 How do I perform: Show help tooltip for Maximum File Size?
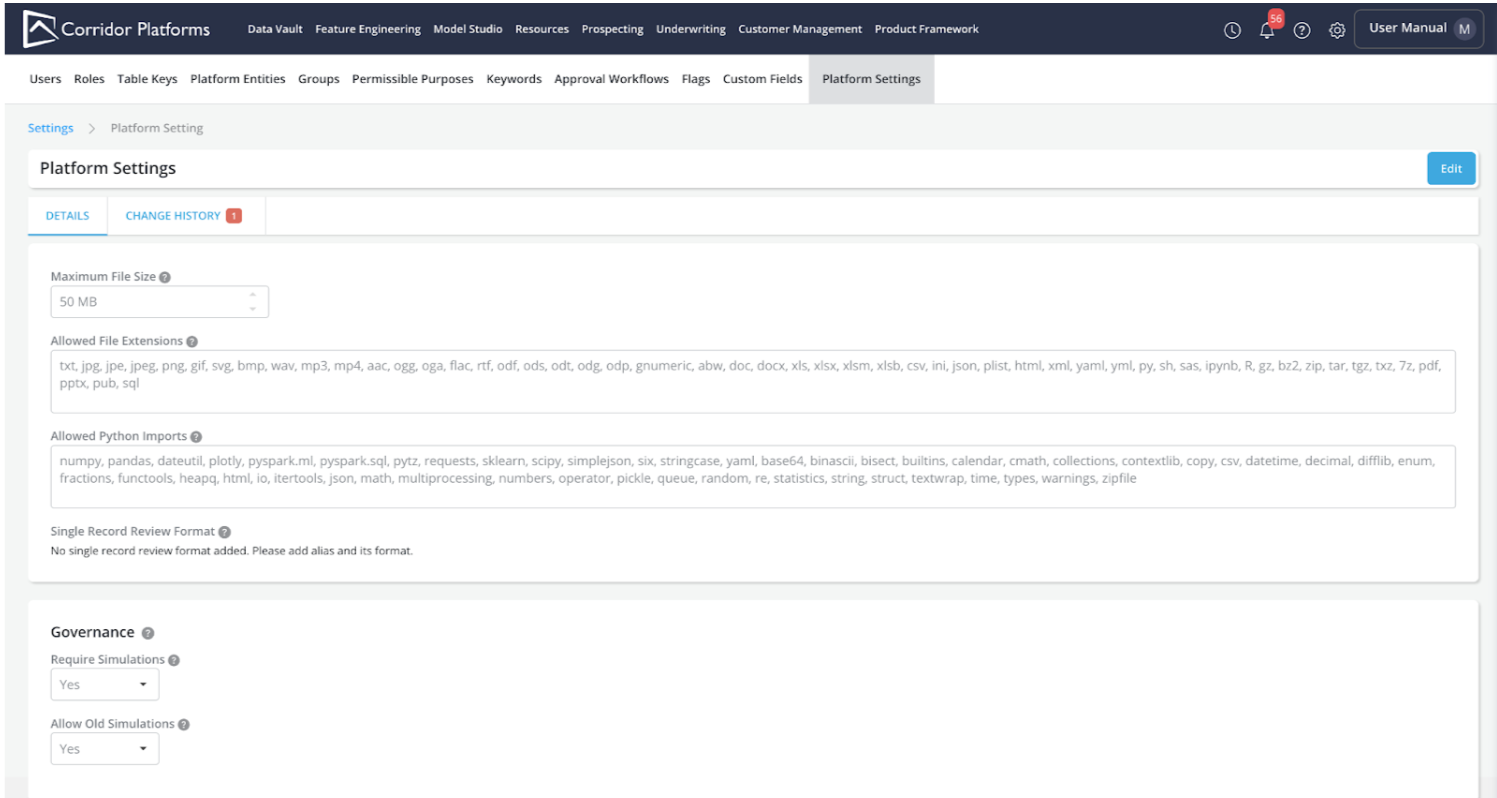[165, 277]
